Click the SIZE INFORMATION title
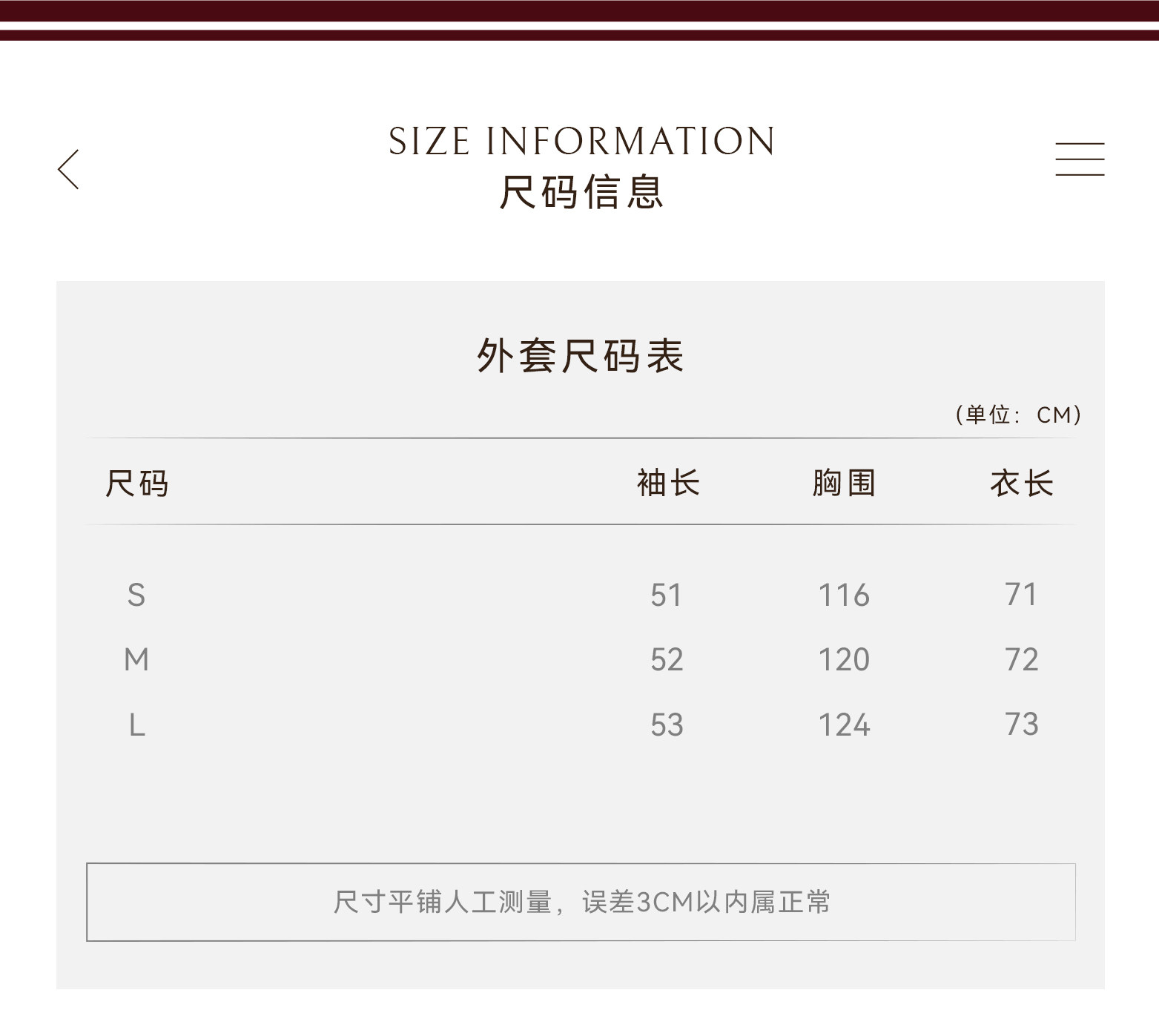 tap(581, 141)
